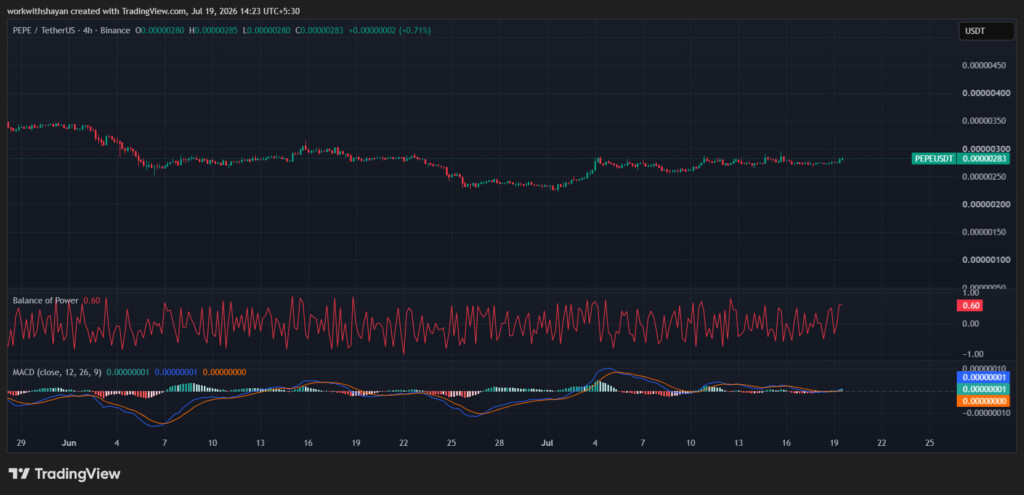Click the 28 date label on the time axis
The height and width of the screenshot is (495, 1024).
[x=499, y=443]
